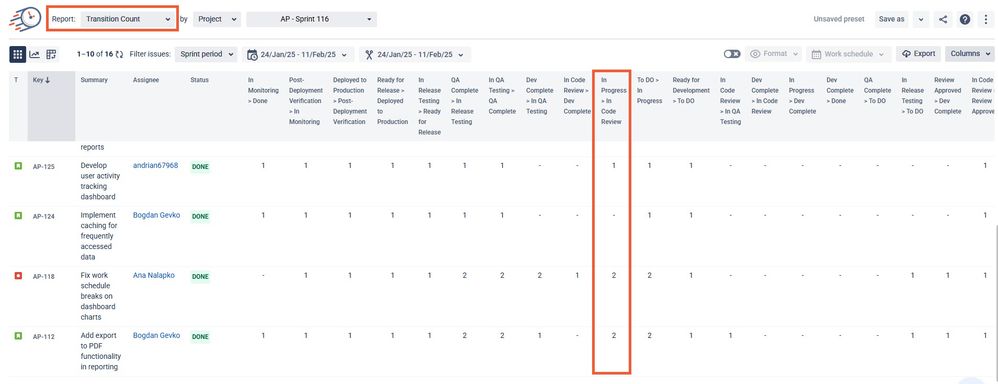Click the Status column header
Screen dimensions: 998x384
point(199,80)
